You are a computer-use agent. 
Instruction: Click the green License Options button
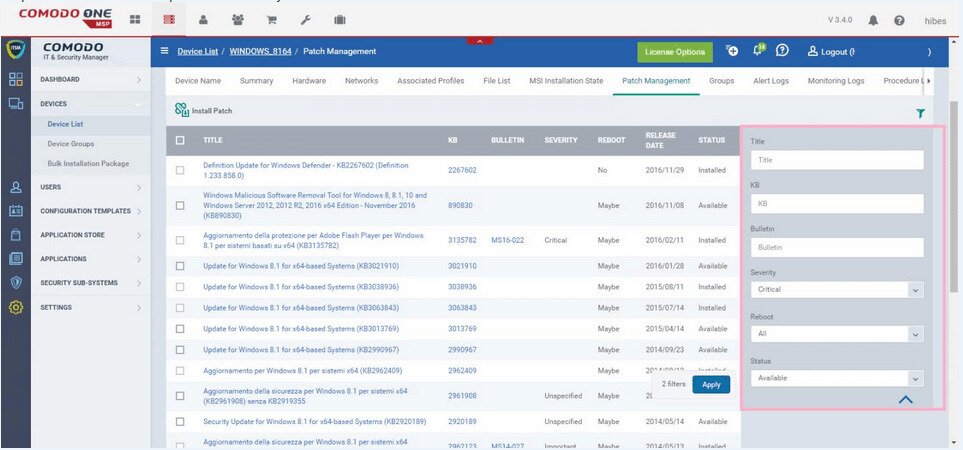click(x=675, y=52)
